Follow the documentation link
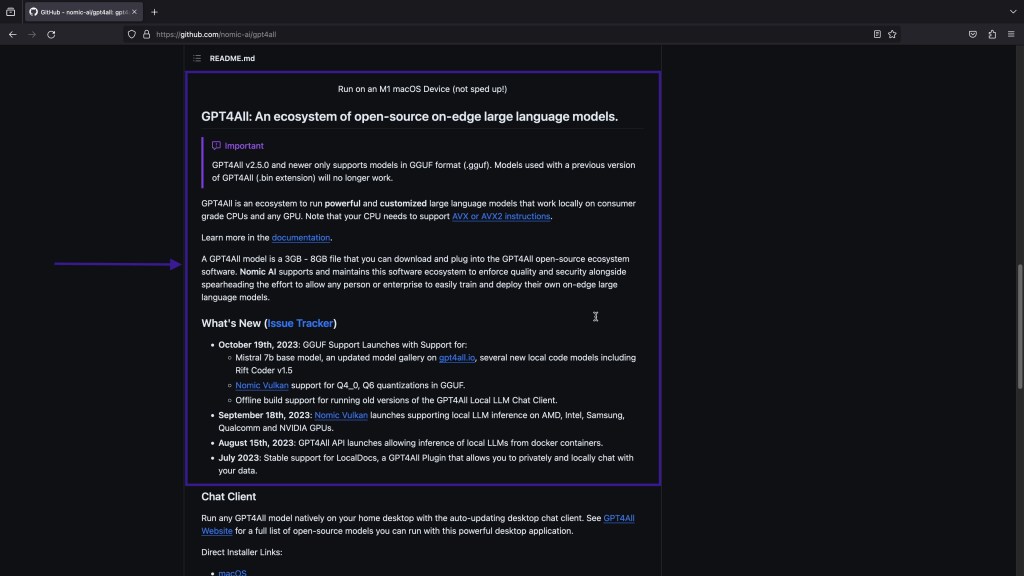 [x=300, y=238]
